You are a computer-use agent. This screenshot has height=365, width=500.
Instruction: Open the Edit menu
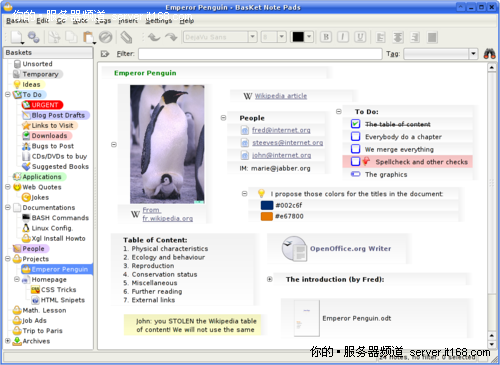(43, 21)
